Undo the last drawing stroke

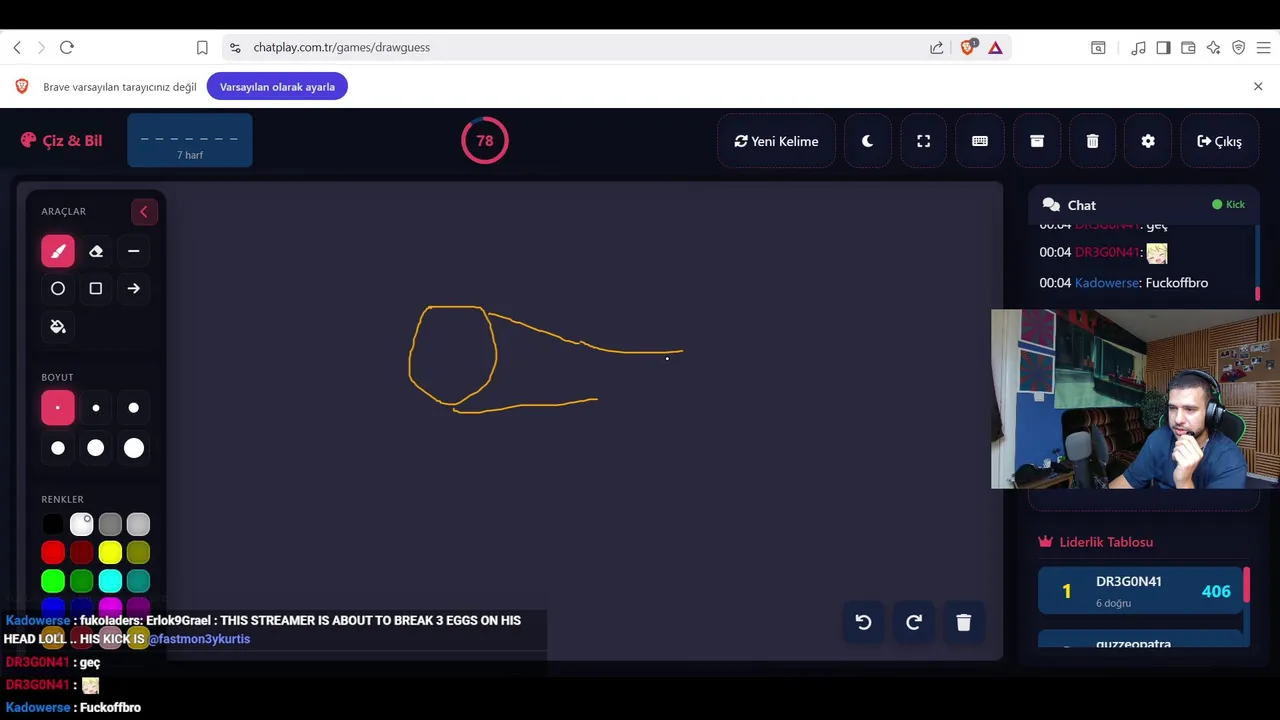point(863,622)
